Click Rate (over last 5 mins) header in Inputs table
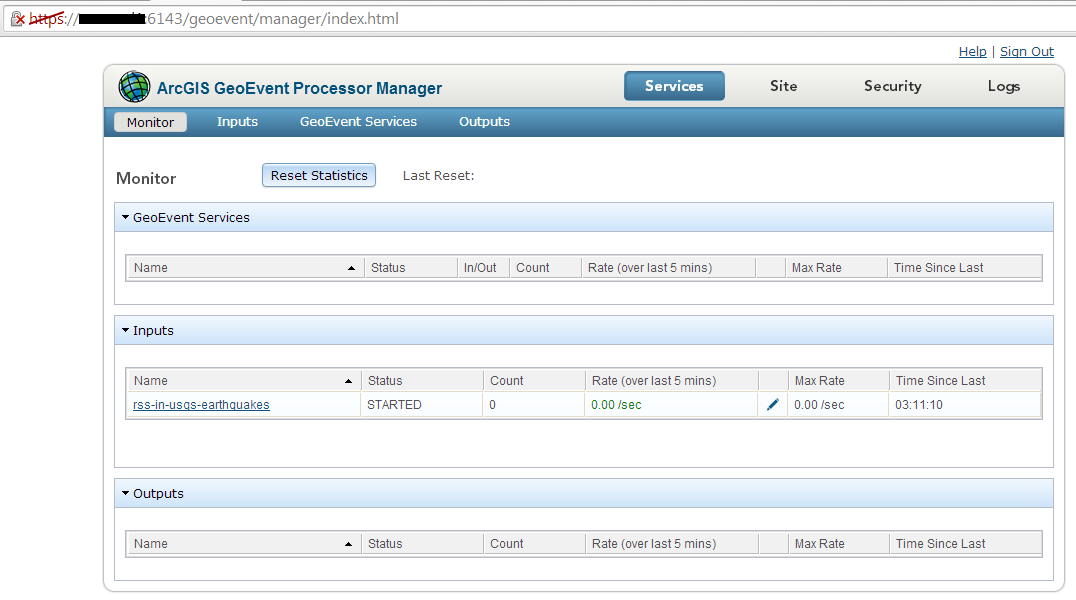Viewport: 1076px width, 600px height. pyautogui.click(x=672, y=381)
